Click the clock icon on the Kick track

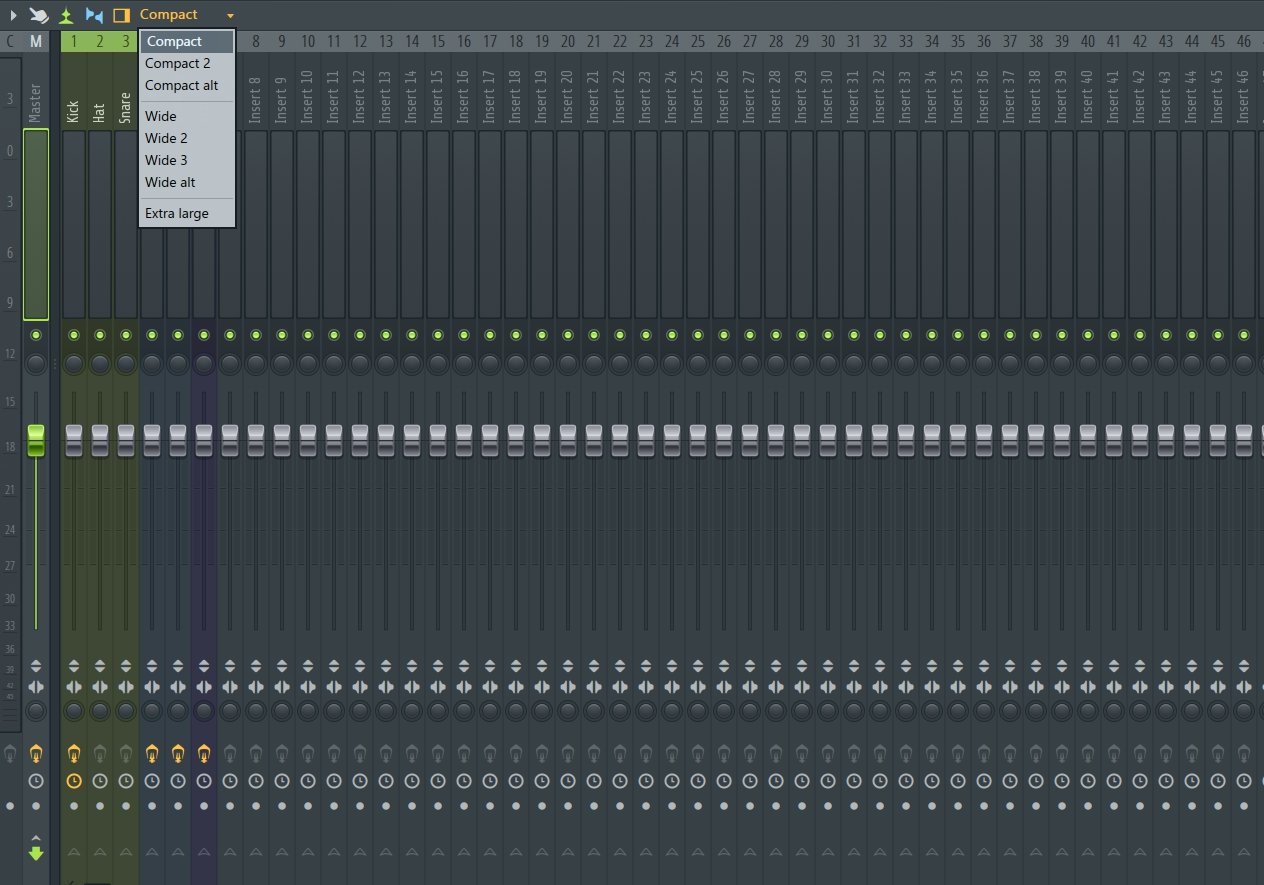74,780
